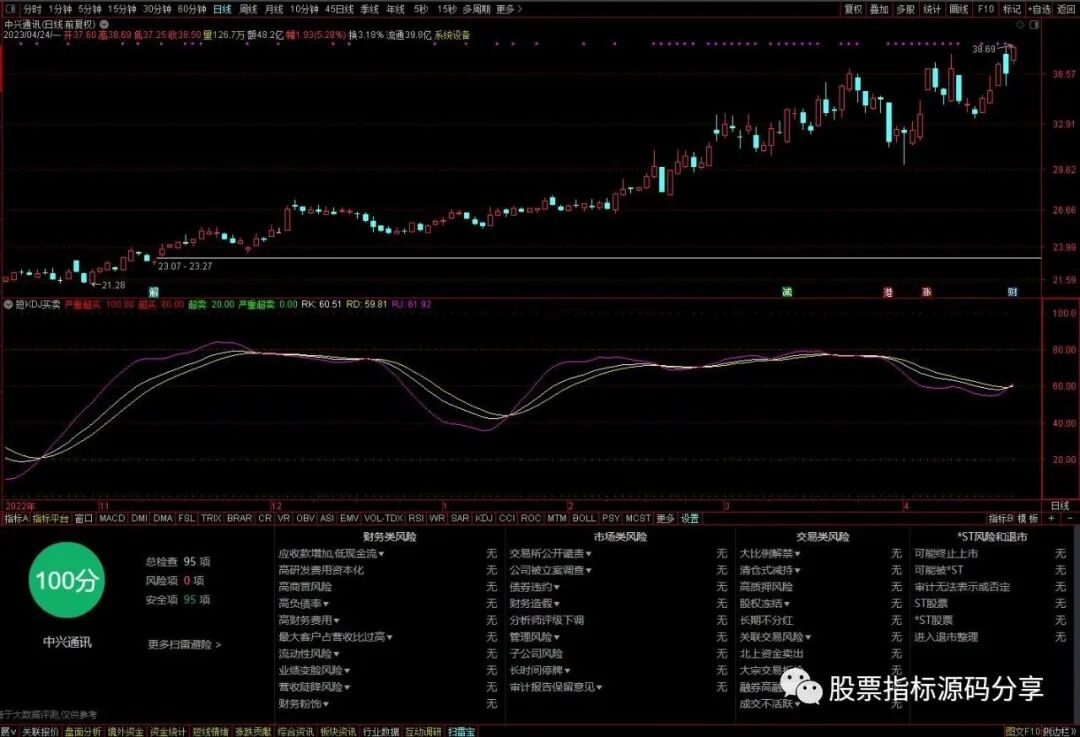Open 设置 in the indicator bar
The image size is (1080, 737).
690,518
